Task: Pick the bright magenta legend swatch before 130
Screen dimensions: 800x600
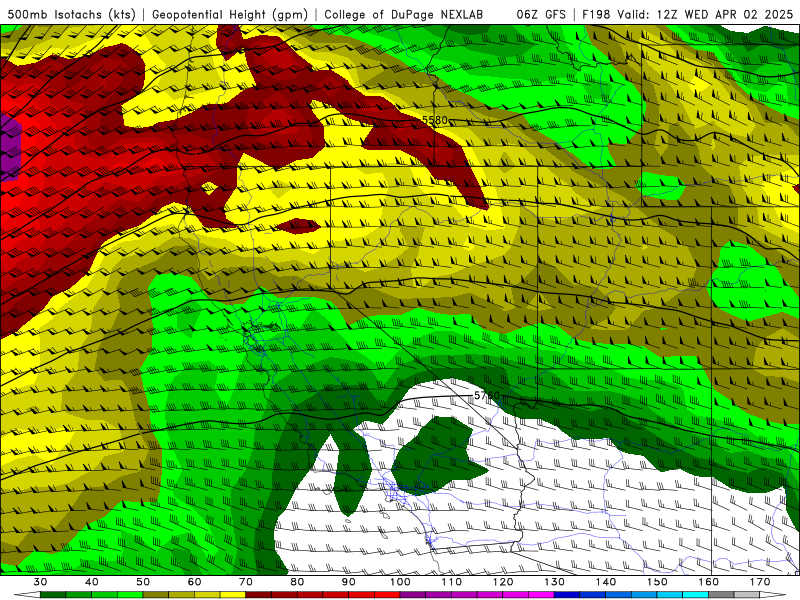Action: point(541,595)
